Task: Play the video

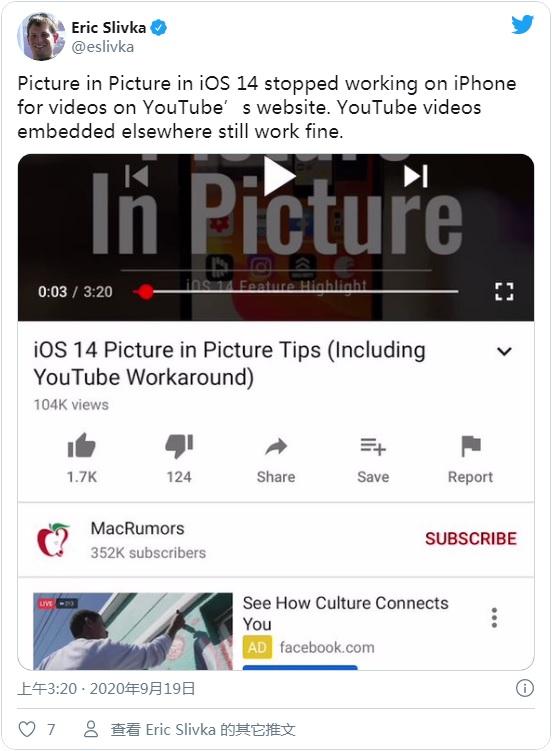Action: tap(279, 176)
